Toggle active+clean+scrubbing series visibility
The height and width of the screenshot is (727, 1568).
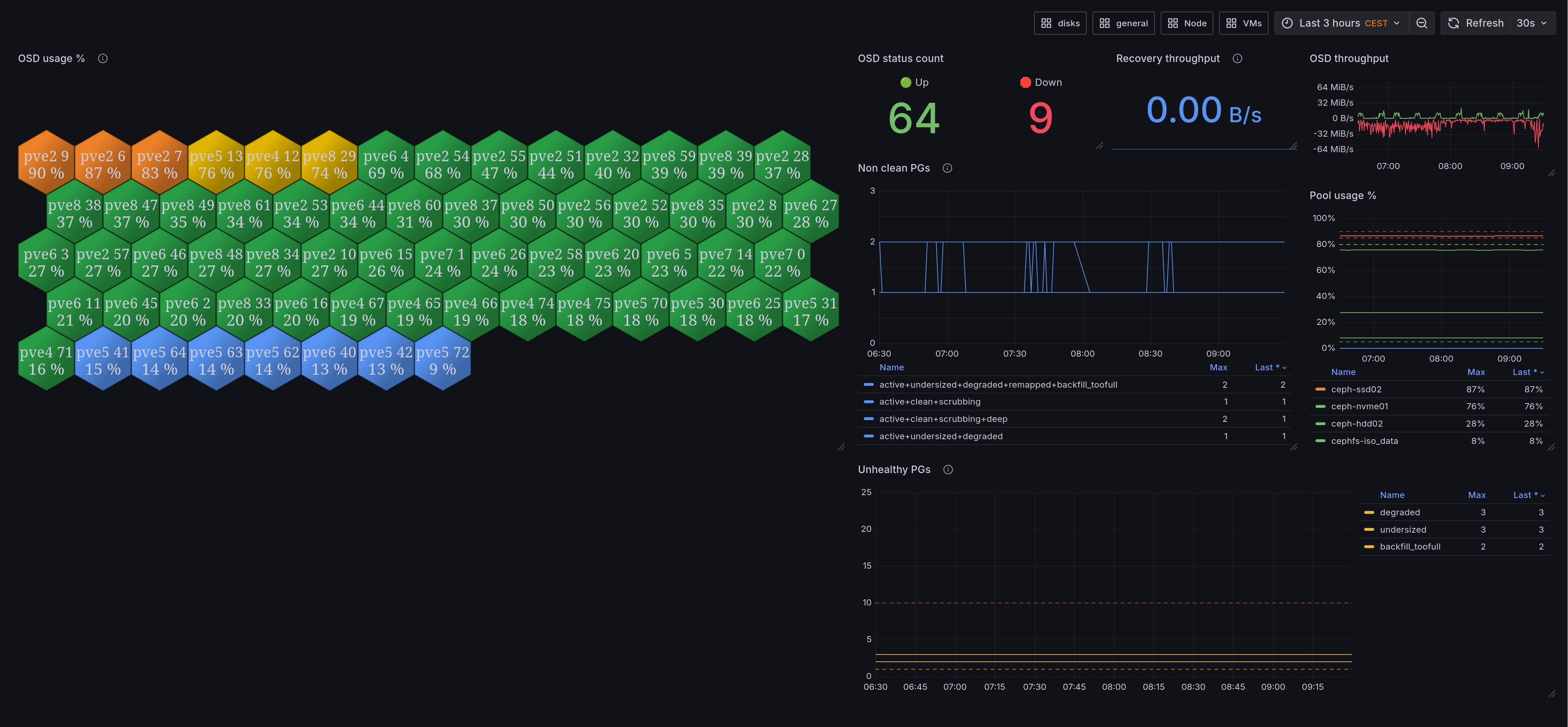(x=929, y=401)
